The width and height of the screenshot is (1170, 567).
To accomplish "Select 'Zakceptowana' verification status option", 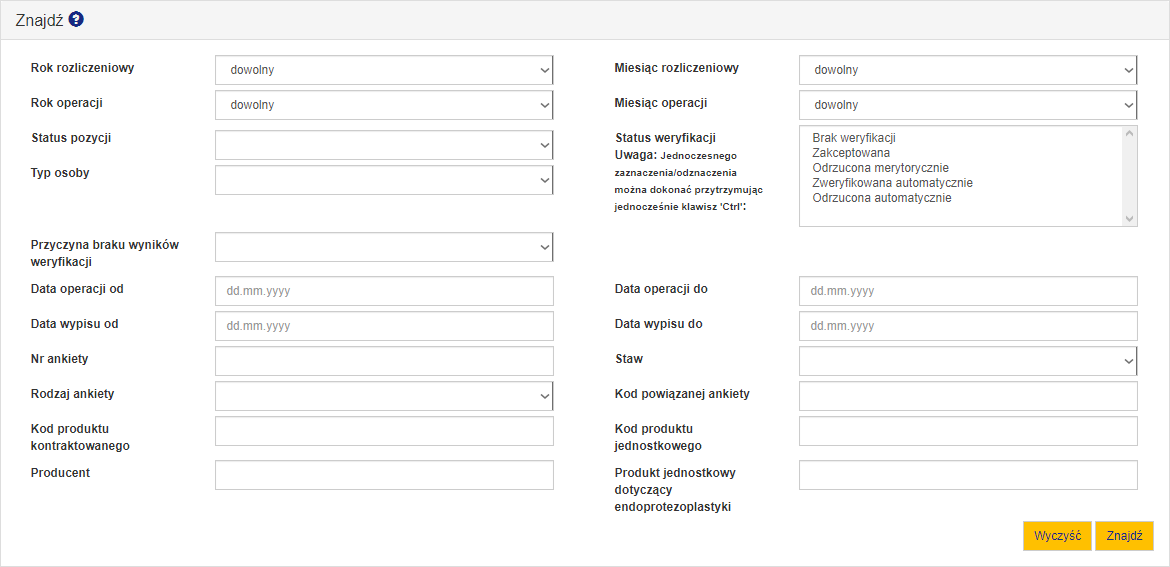I will 851,153.
